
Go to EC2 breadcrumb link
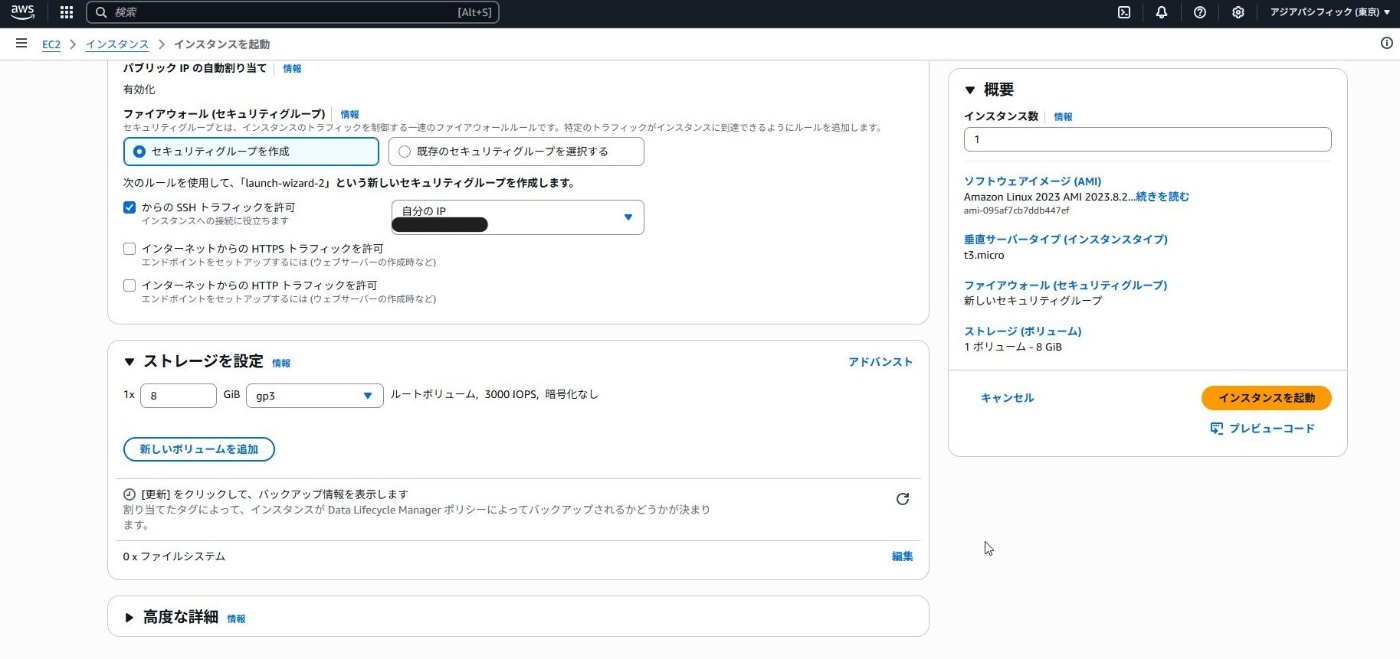point(51,44)
